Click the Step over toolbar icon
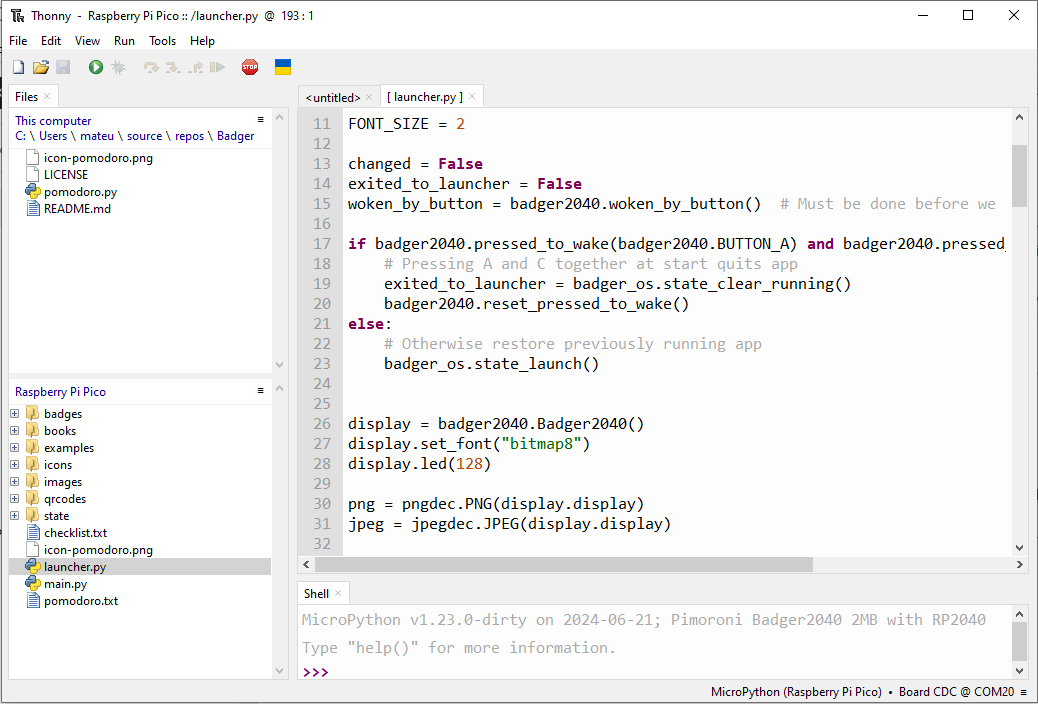The width and height of the screenshot is (1038, 704). [x=152, y=67]
